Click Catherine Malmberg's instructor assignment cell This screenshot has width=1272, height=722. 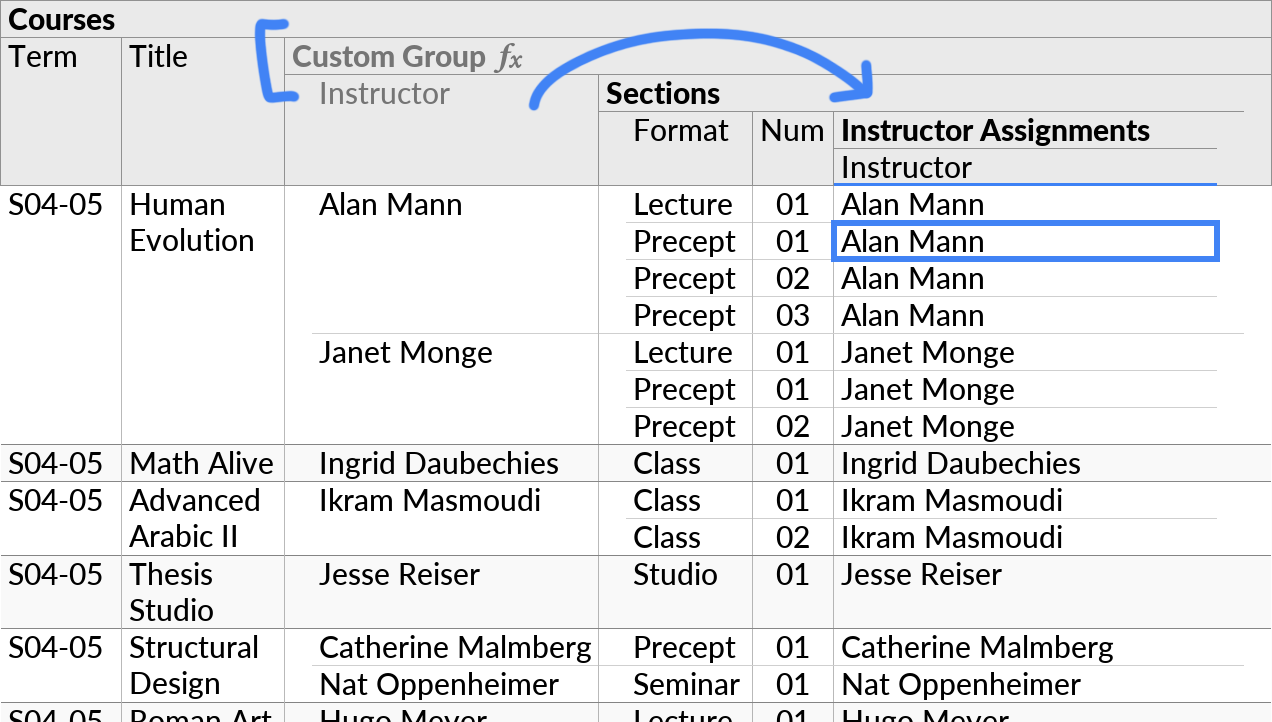coord(977,648)
